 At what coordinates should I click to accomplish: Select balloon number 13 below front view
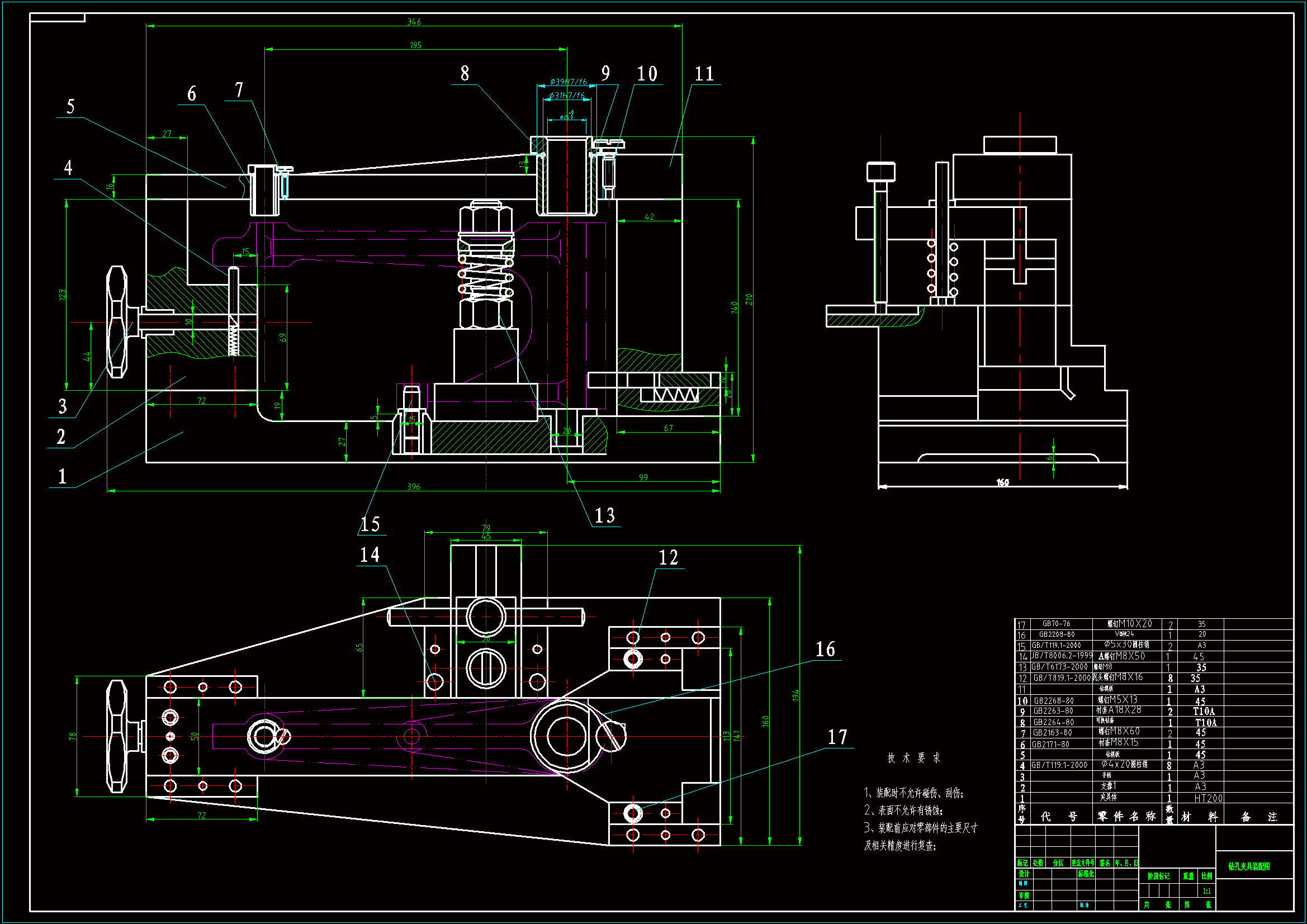604,516
